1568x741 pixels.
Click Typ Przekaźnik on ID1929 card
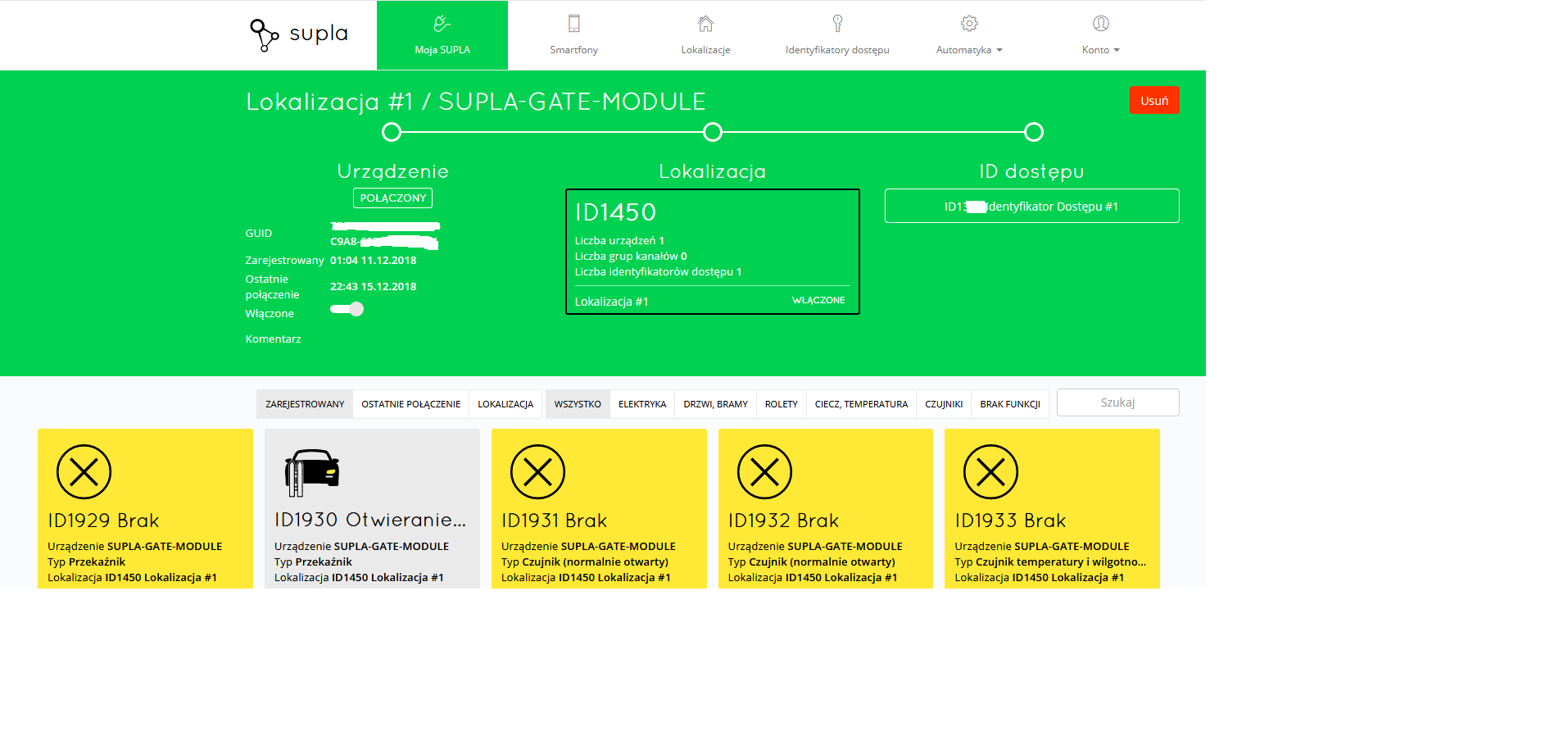tap(86, 561)
